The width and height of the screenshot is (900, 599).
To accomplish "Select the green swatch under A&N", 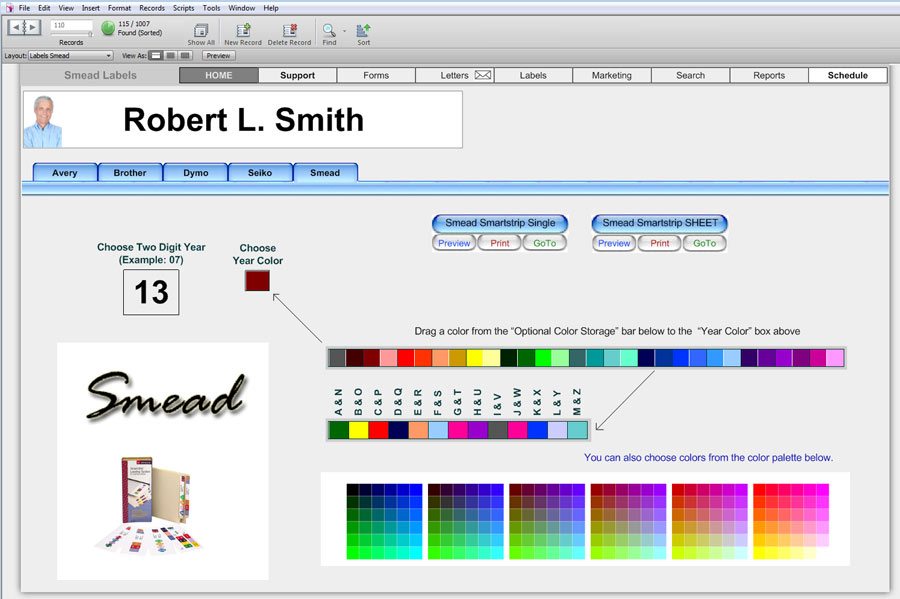I will tap(339, 430).
